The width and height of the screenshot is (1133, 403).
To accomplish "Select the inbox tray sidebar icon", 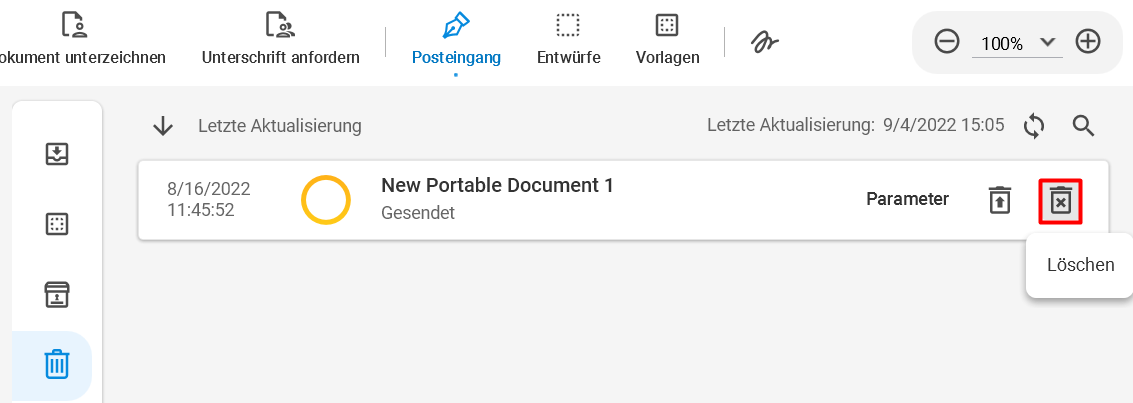I will coord(57,154).
